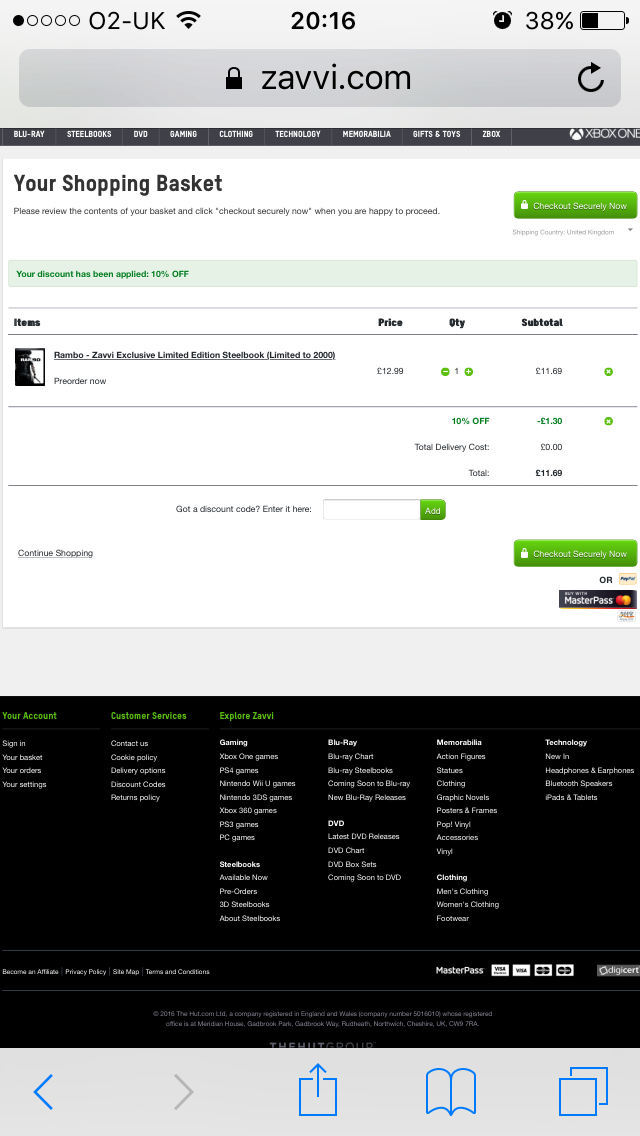
Task: Open the Blu-ray Steelbooks link
Action: pyautogui.click(x=360, y=771)
